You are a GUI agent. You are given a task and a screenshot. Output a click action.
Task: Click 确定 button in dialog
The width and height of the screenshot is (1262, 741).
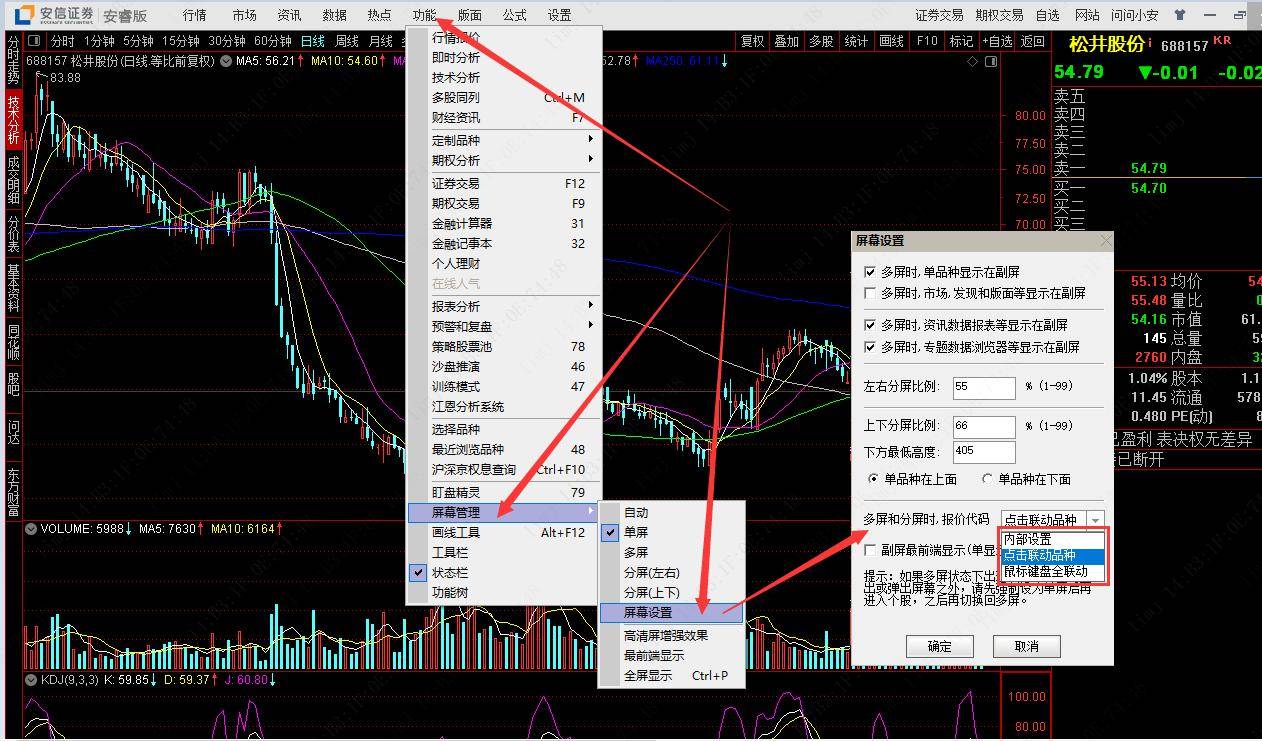coord(940,646)
